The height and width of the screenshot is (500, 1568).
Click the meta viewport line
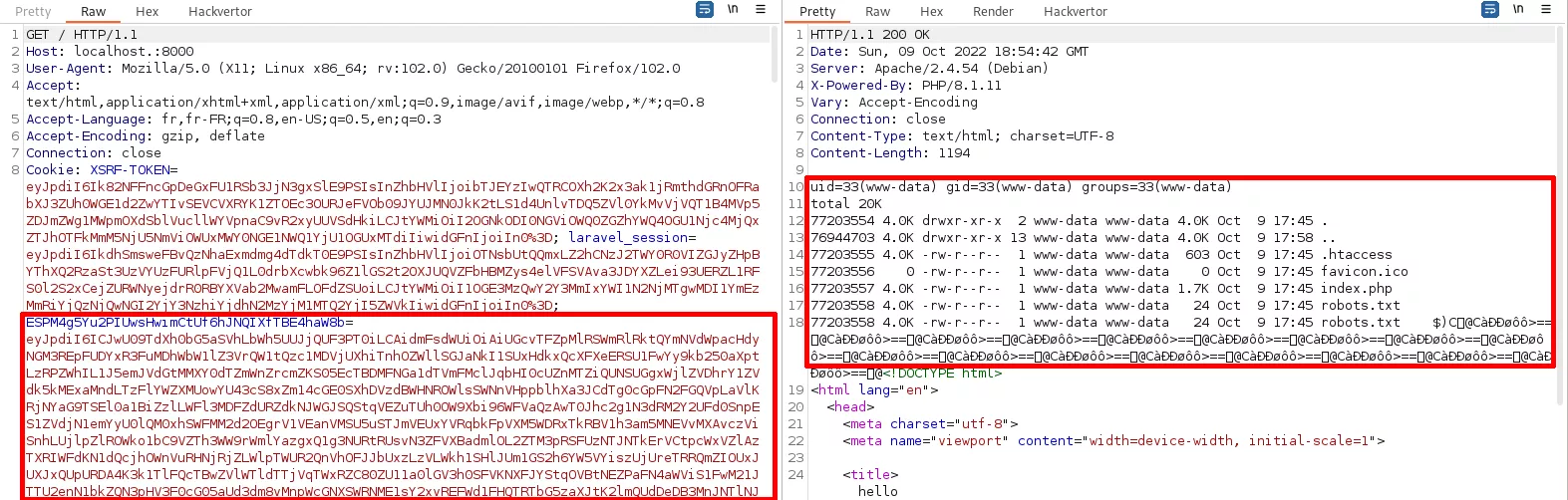coord(1113,441)
